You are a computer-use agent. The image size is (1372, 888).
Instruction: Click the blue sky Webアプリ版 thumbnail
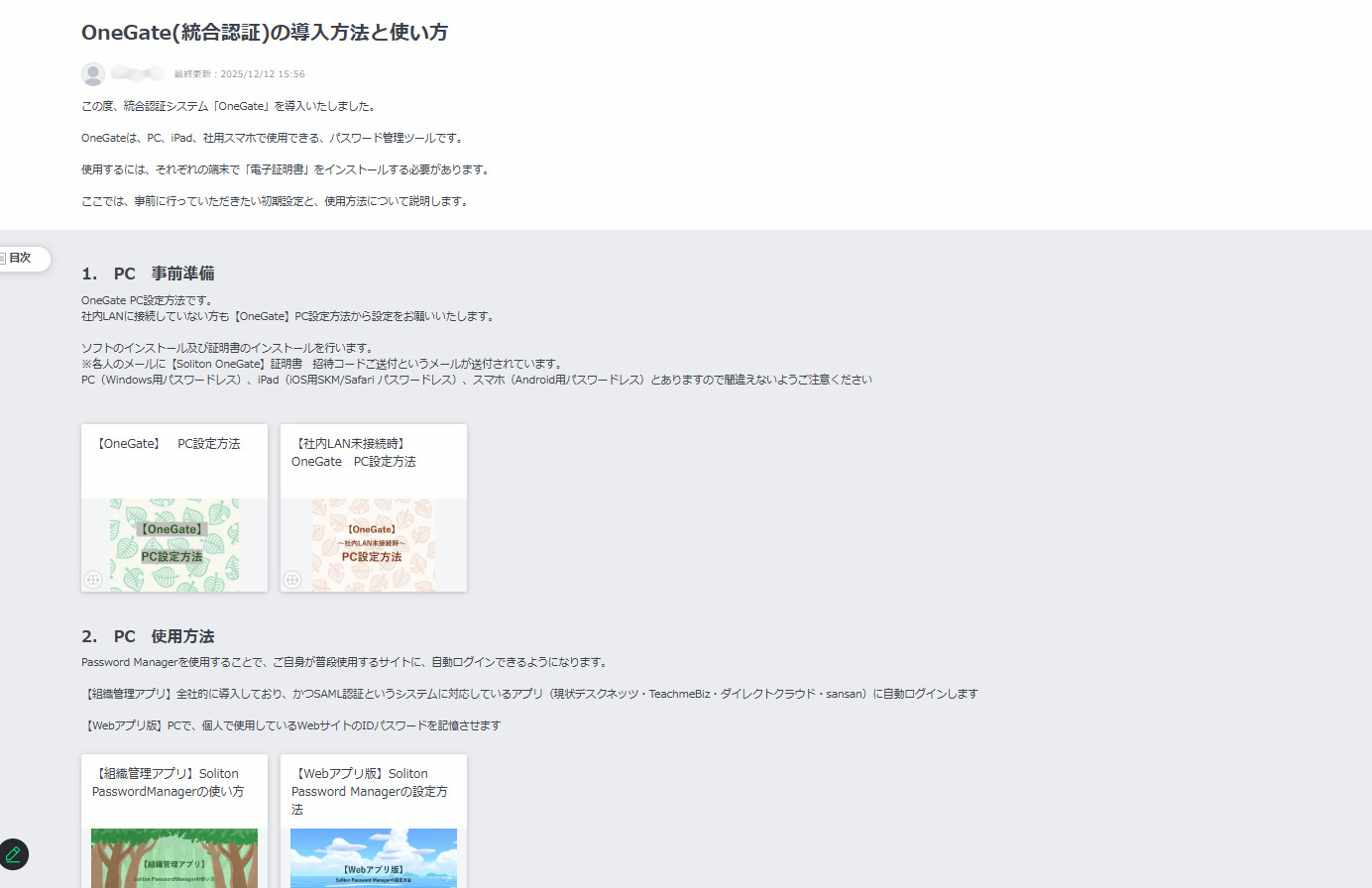[x=373, y=858]
